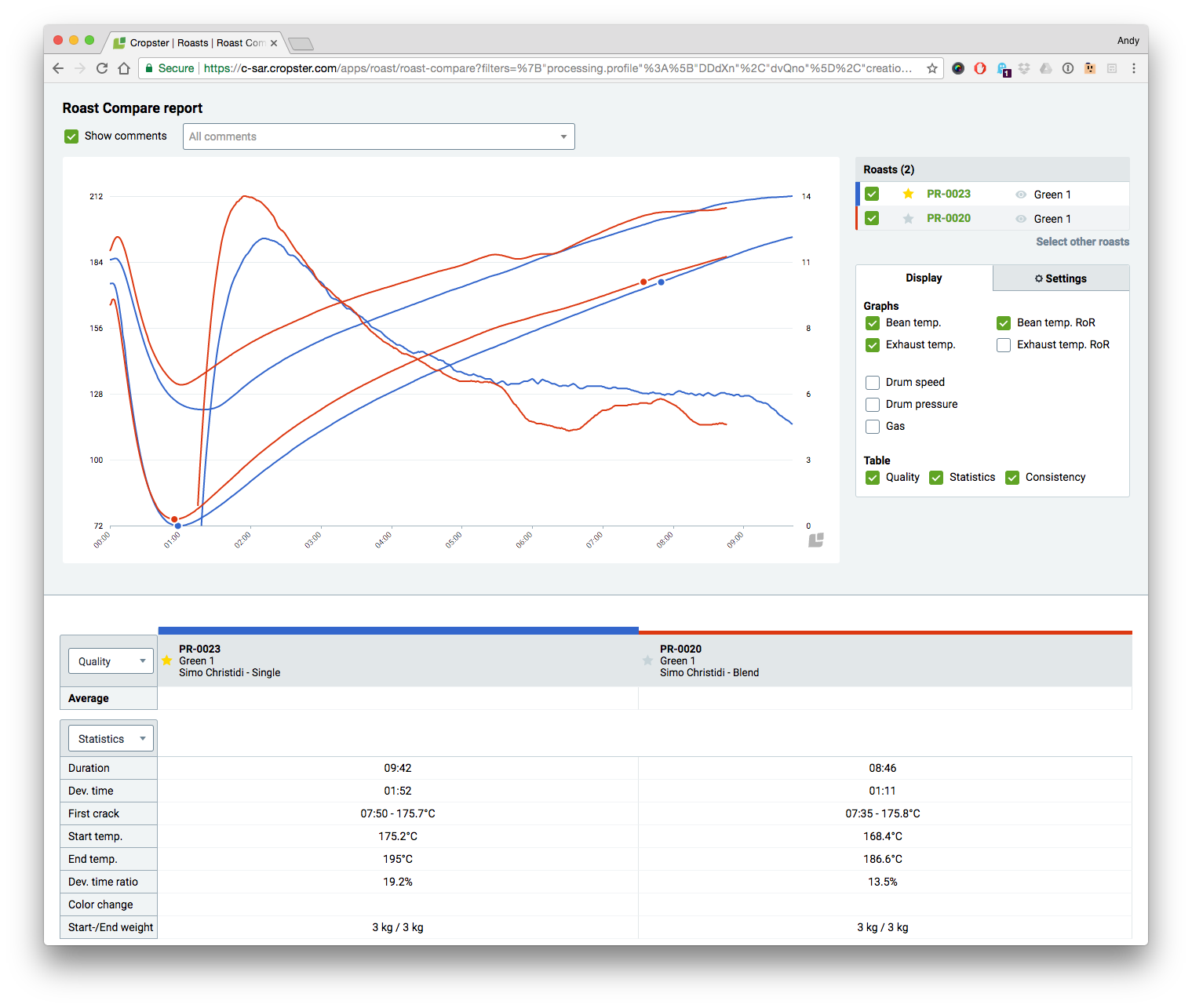
Task: Disable the Exhaust temp. graph
Action: coord(873,345)
